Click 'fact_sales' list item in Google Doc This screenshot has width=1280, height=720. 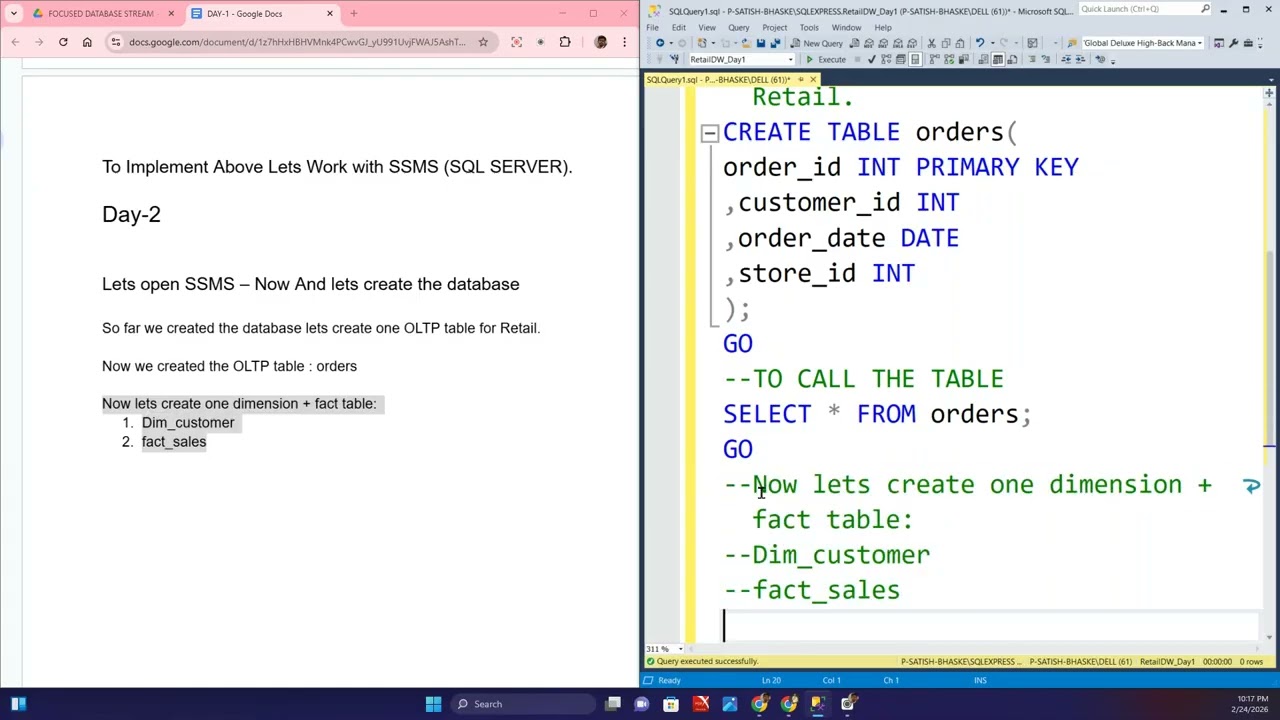pyautogui.click(x=174, y=442)
